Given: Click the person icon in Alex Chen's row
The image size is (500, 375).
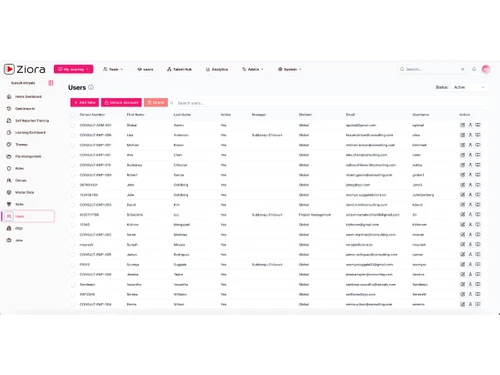Looking at the screenshot, I should coord(470,155).
